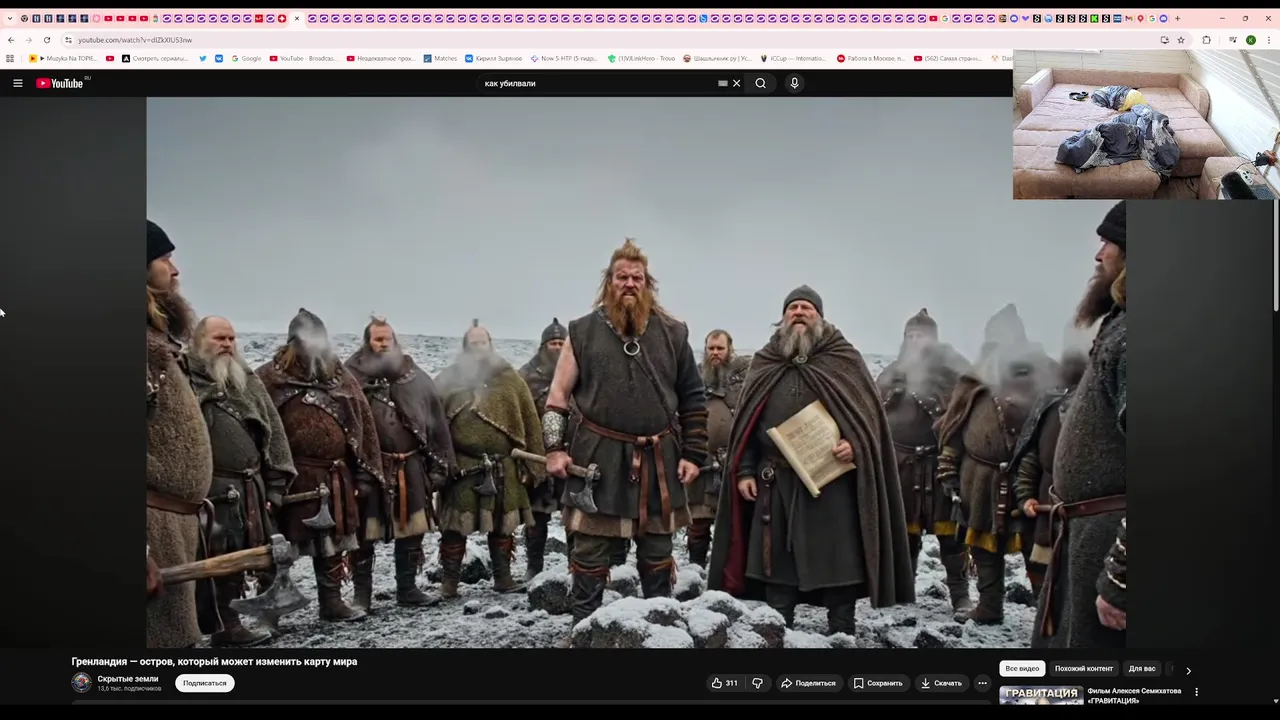This screenshot has height=720, width=1280.
Task: Open the Chrome extensions puzzle icon
Action: point(1206,40)
